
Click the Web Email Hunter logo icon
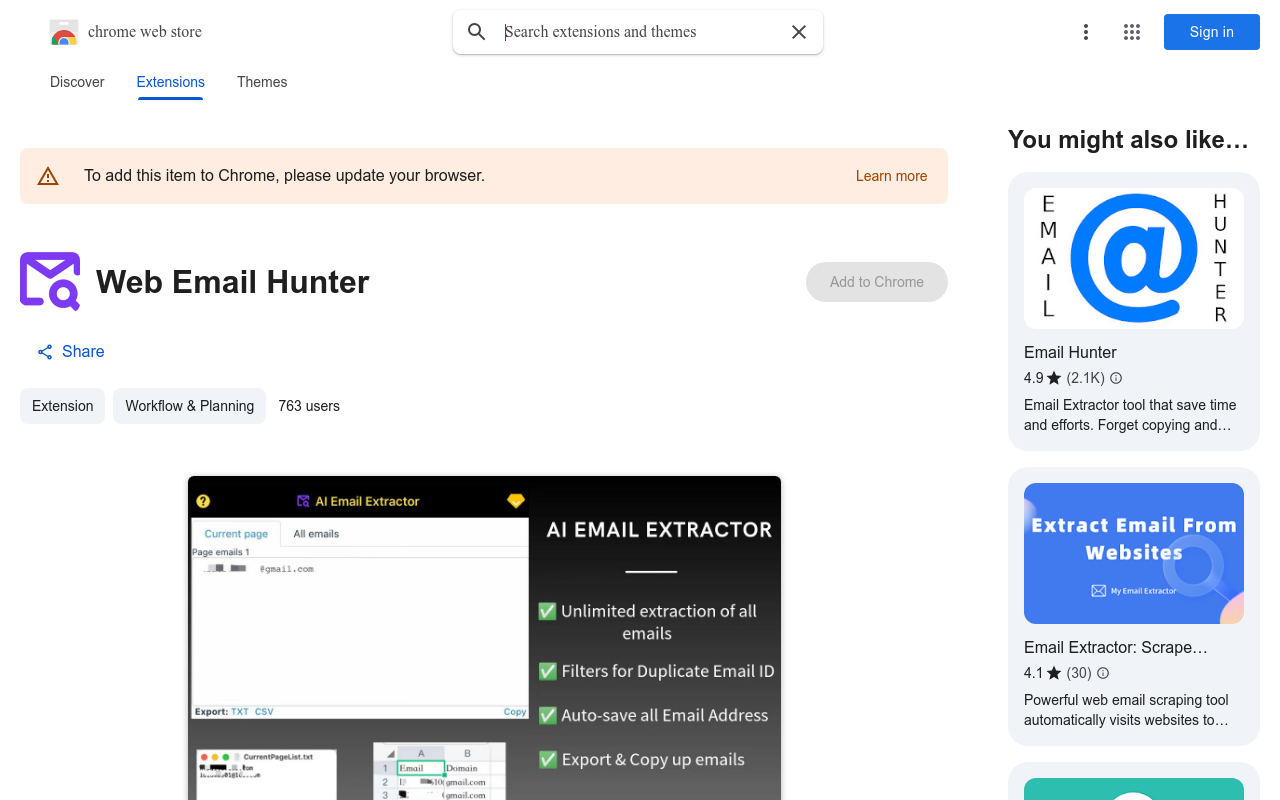pos(50,281)
